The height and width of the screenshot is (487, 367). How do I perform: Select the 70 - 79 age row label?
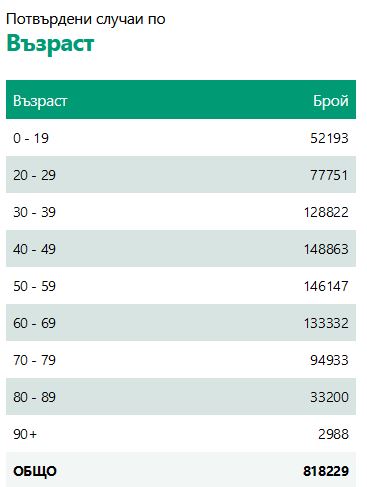34,360
